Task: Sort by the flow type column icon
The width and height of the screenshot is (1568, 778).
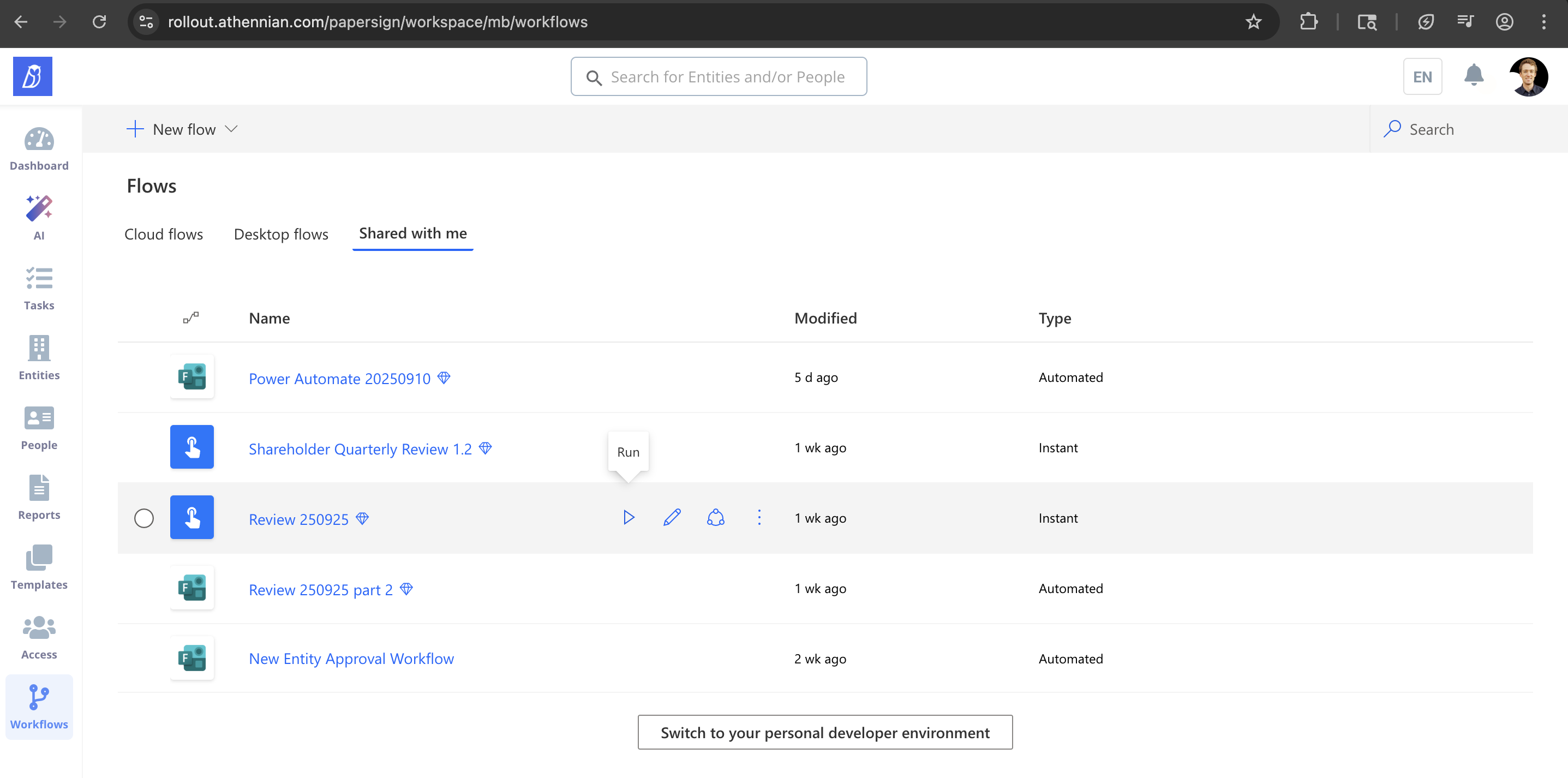Action: click(x=190, y=318)
